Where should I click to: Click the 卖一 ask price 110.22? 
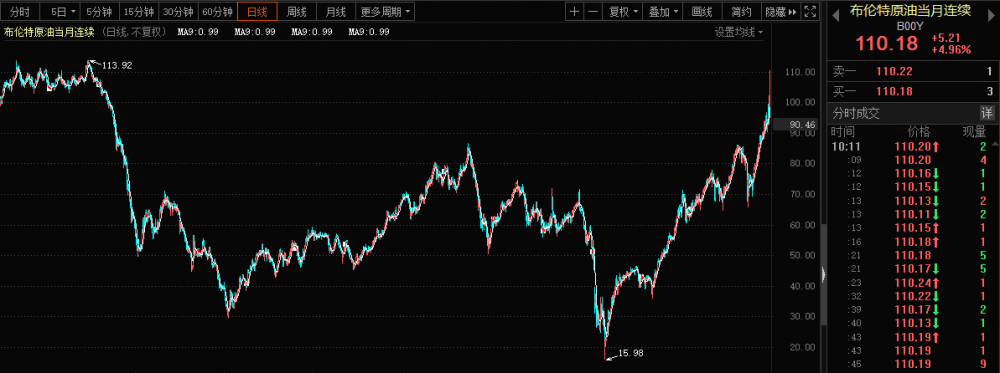[894, 71]
